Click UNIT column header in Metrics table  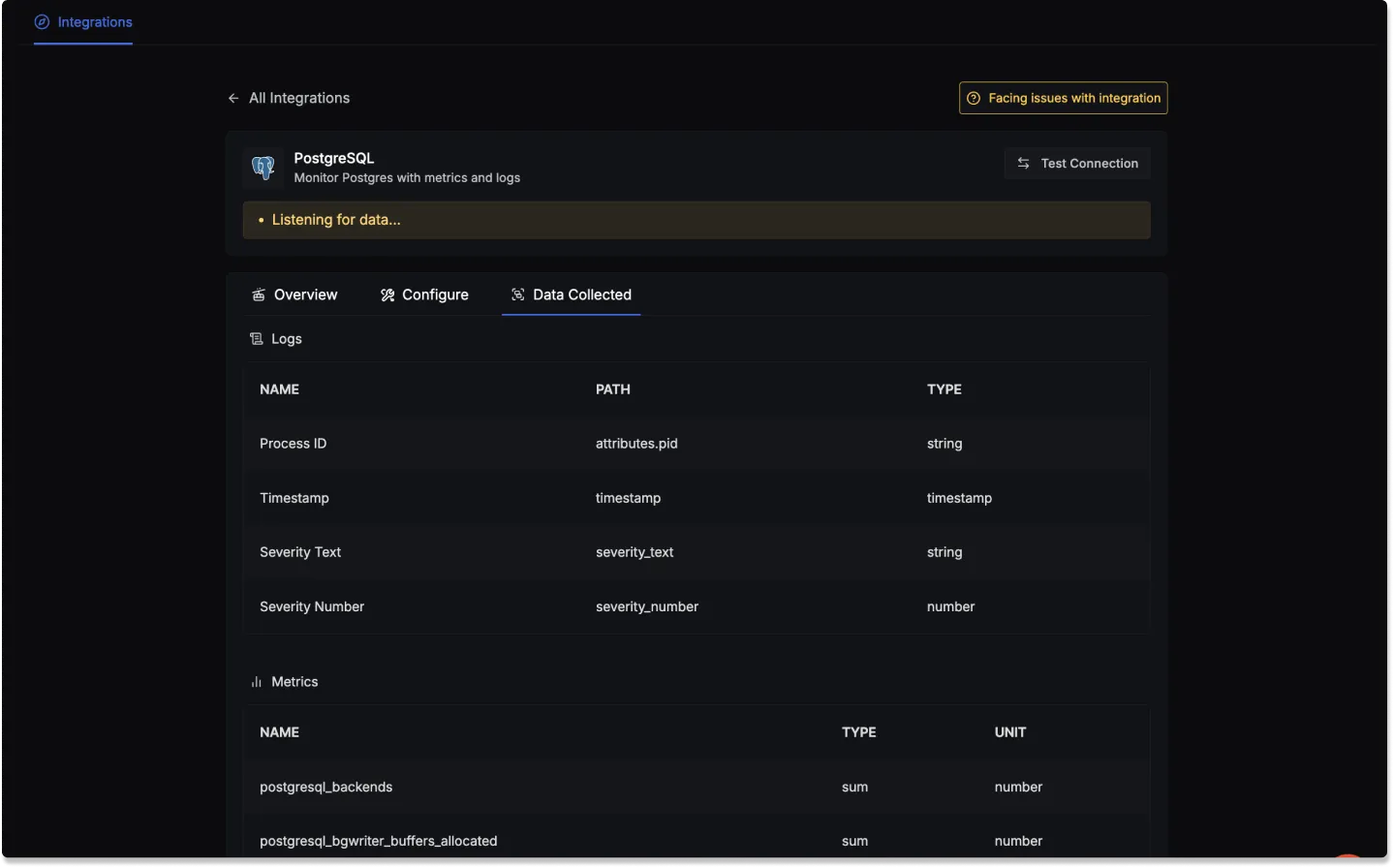[1010, 732]
